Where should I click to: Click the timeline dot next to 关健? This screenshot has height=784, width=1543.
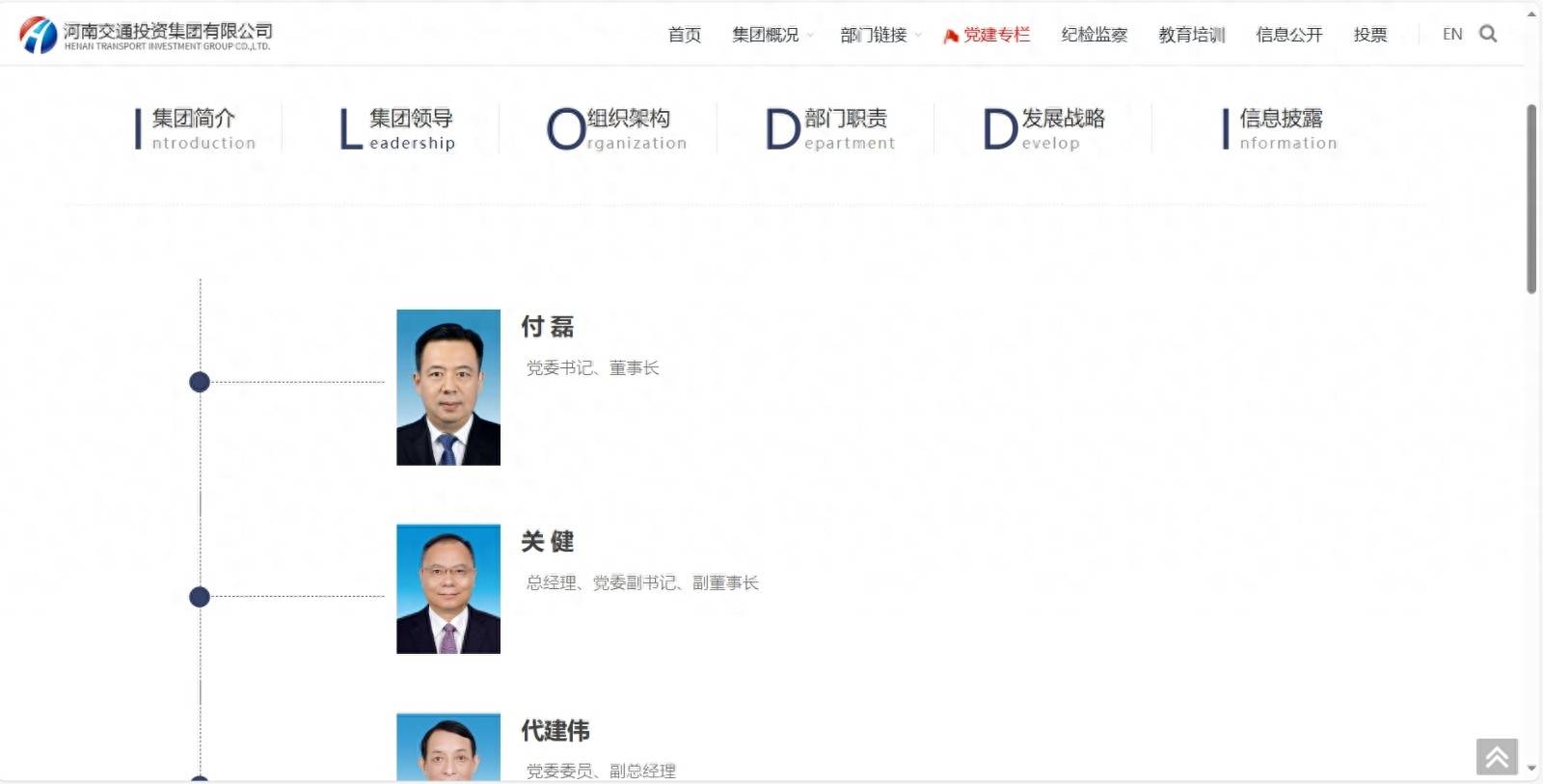coord(200,597)
